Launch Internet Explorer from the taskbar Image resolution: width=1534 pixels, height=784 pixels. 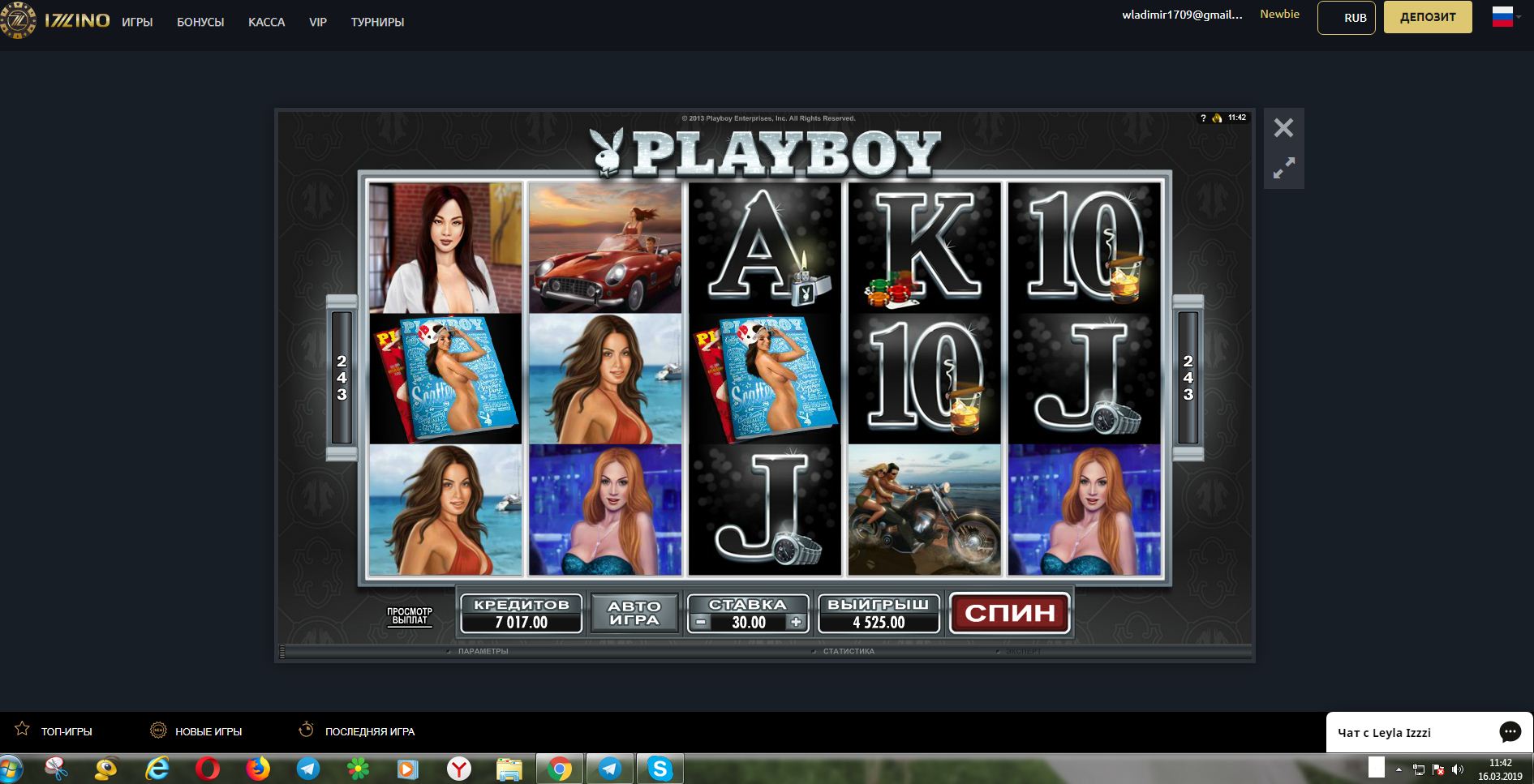coord(157,768)
